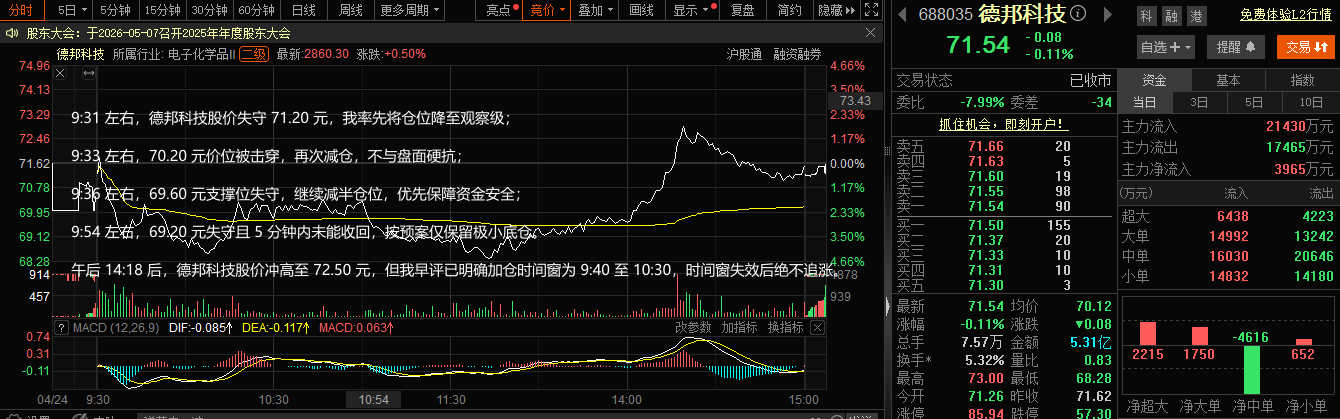Click the 沪股通 label
This screenshot has height=419, width=1340.
(x=743, y=53)
